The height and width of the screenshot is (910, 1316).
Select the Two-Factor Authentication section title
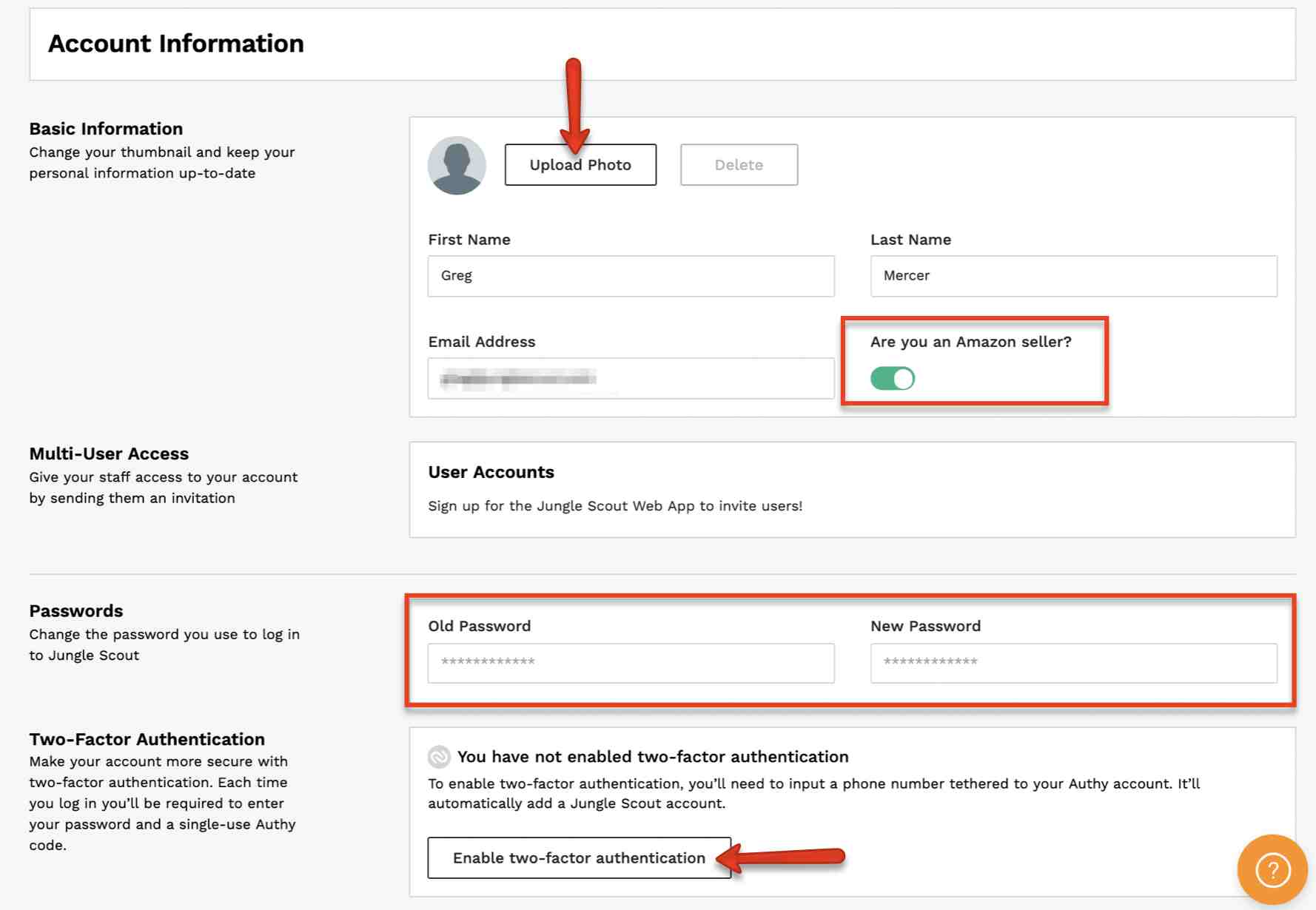147,739
